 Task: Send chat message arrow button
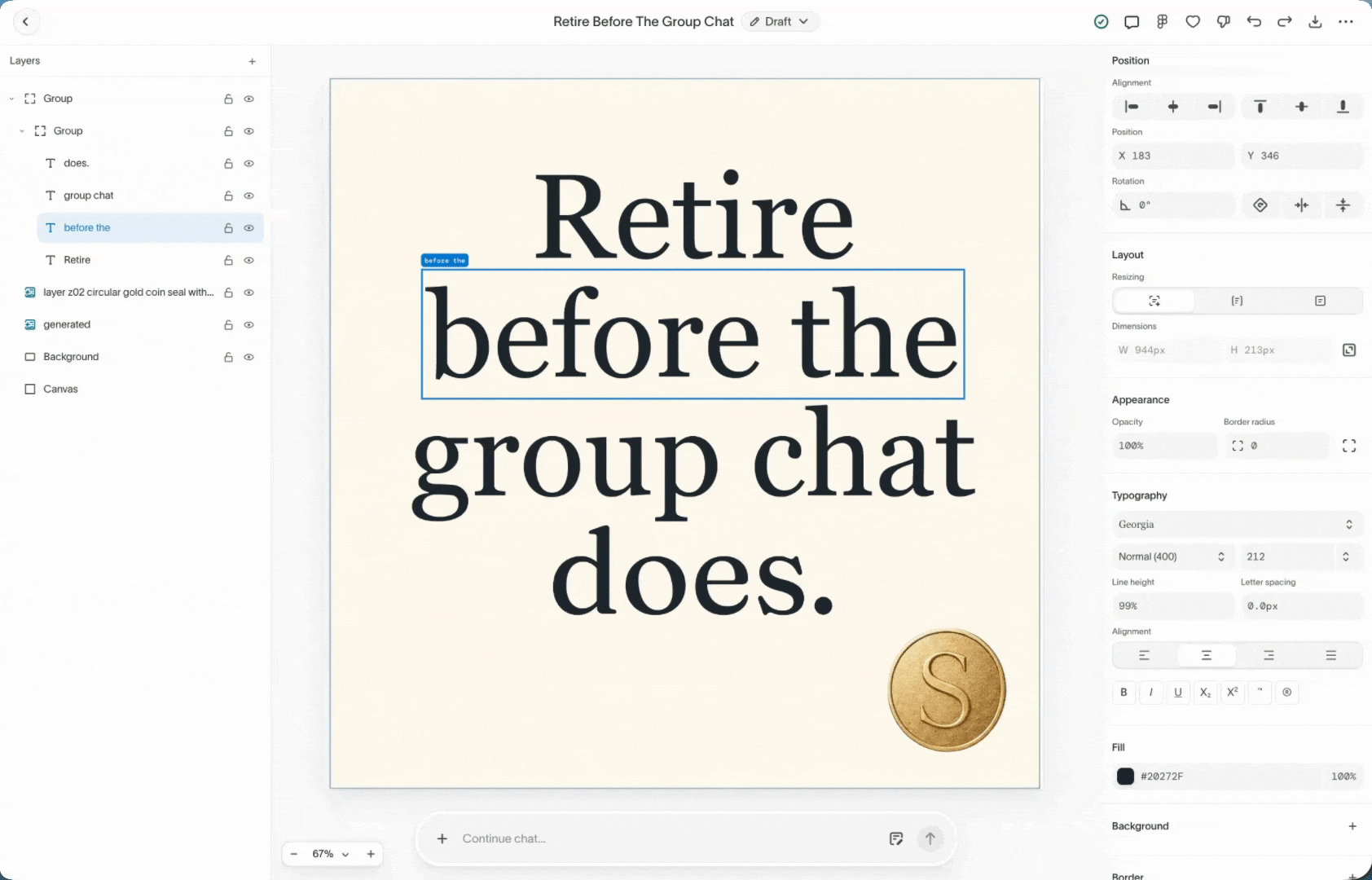tap(930, 838)
